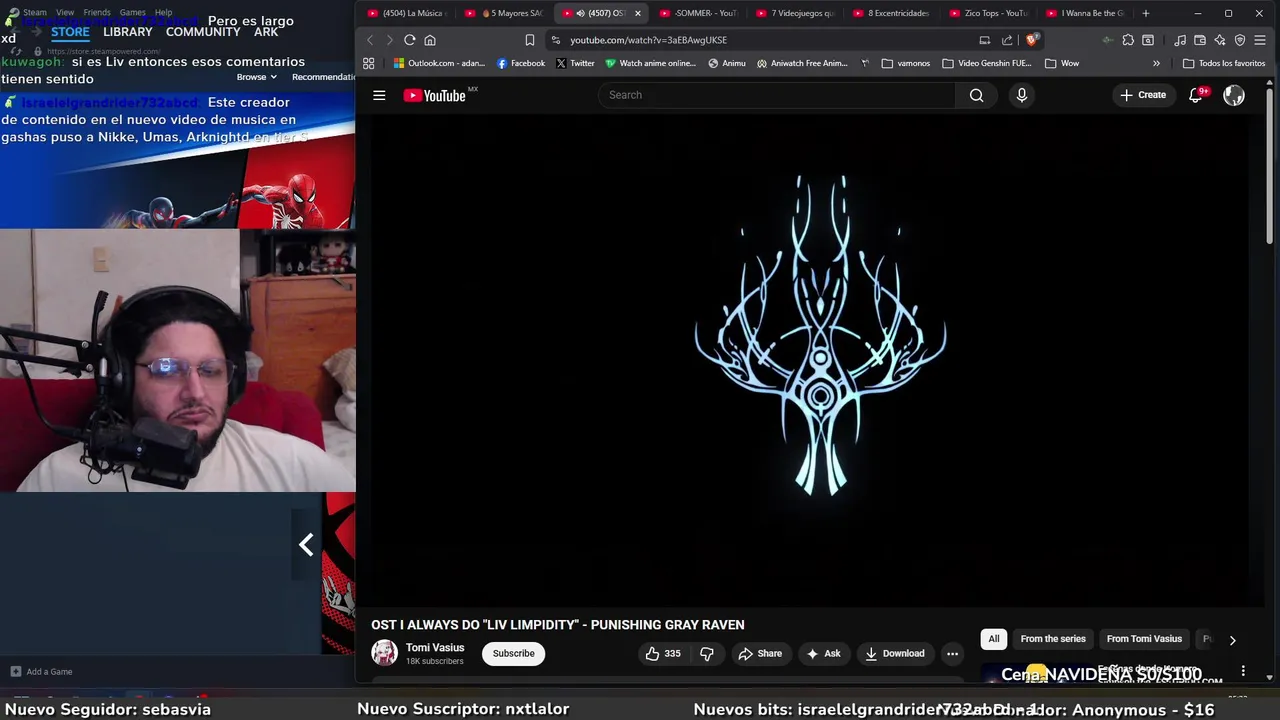The image size is (1280, 720).
Task: Expand the Todos los favoritos folder
Action: coord(1224,63)
